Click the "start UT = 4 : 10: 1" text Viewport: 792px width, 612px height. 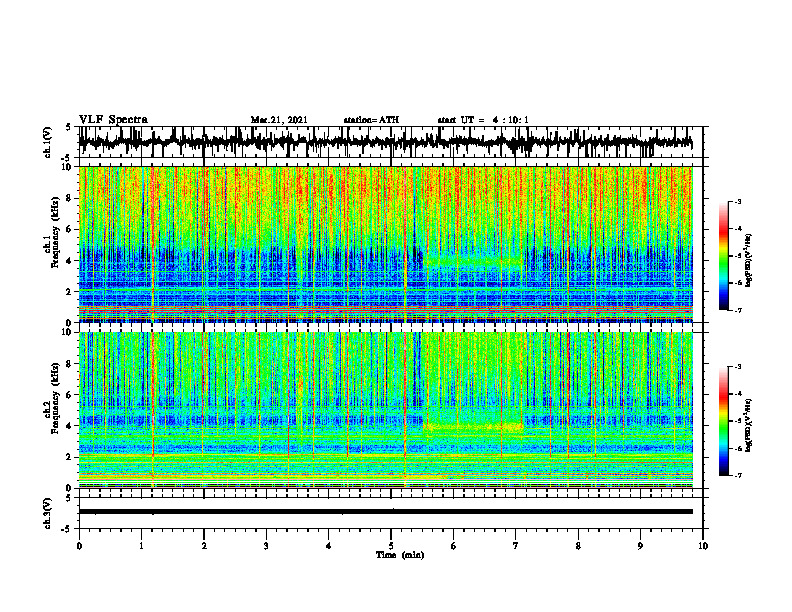[x=483, y=120]
